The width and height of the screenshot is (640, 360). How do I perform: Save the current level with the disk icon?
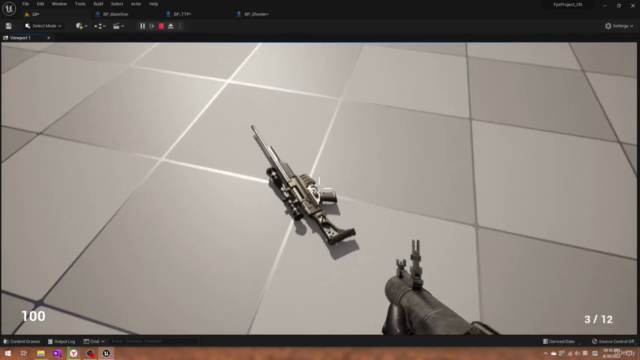tap(9, 26)
